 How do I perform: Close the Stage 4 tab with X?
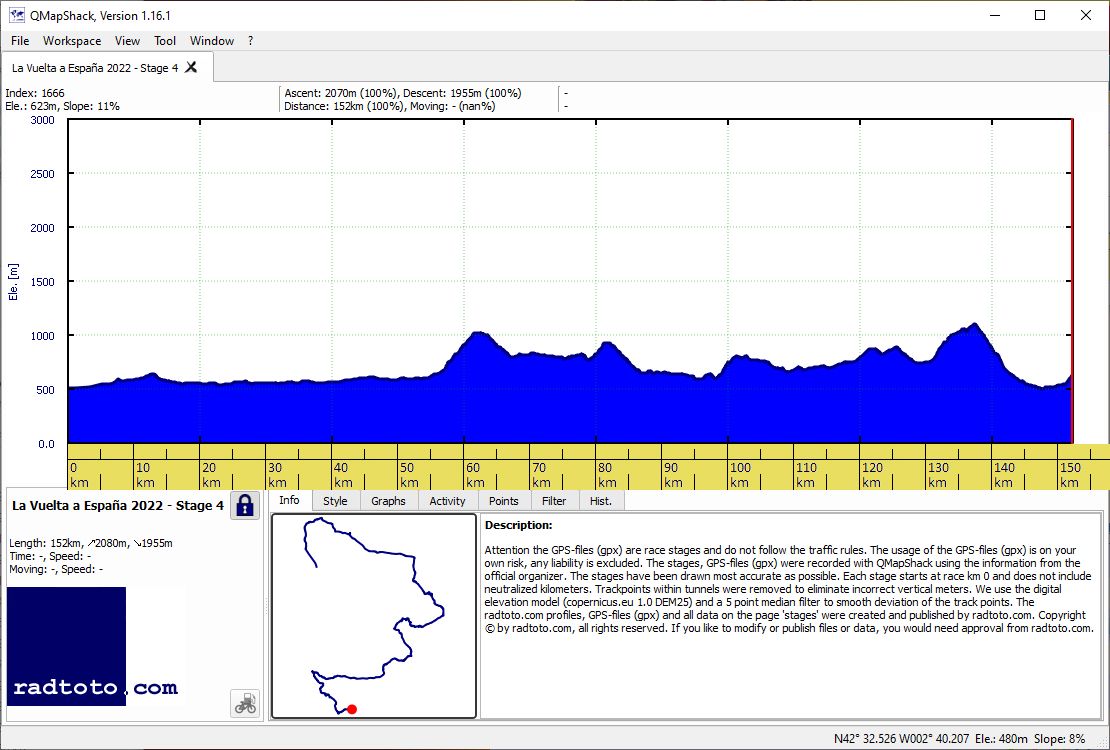(191, 67)
